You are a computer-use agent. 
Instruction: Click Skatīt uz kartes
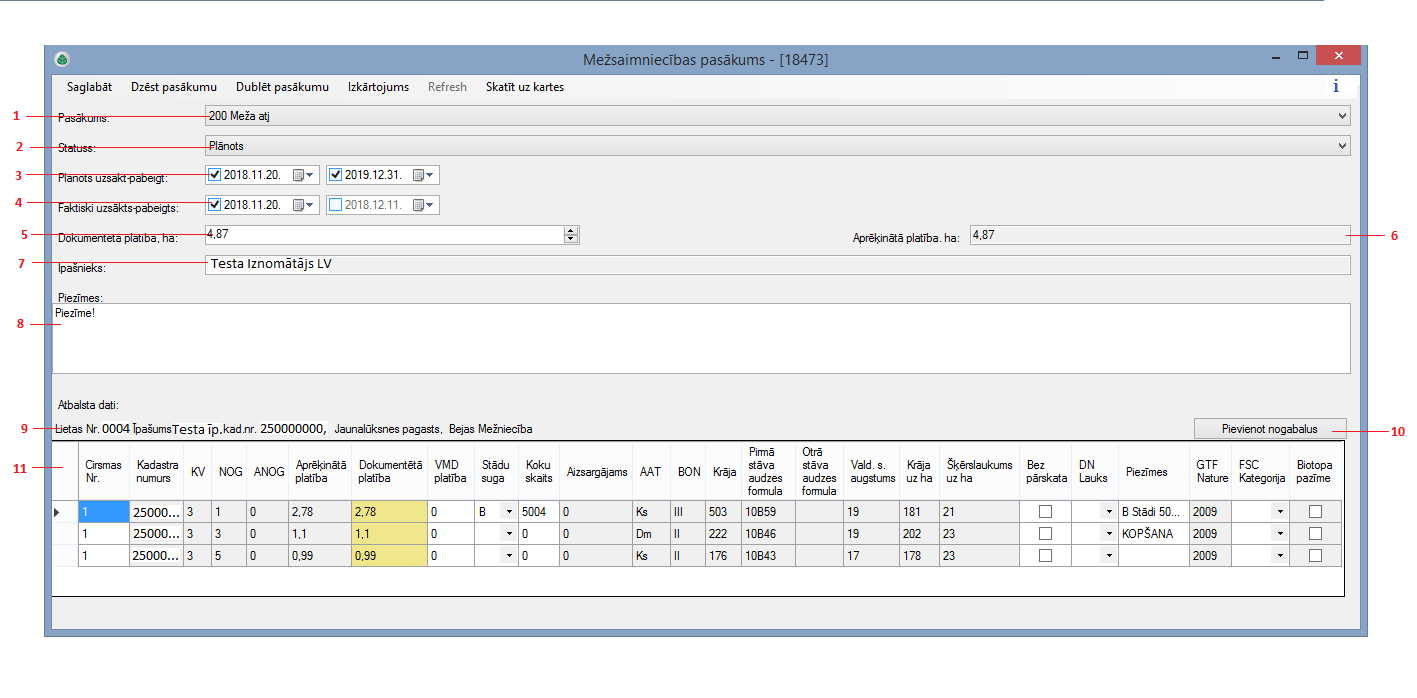click(x=524, y=87)
